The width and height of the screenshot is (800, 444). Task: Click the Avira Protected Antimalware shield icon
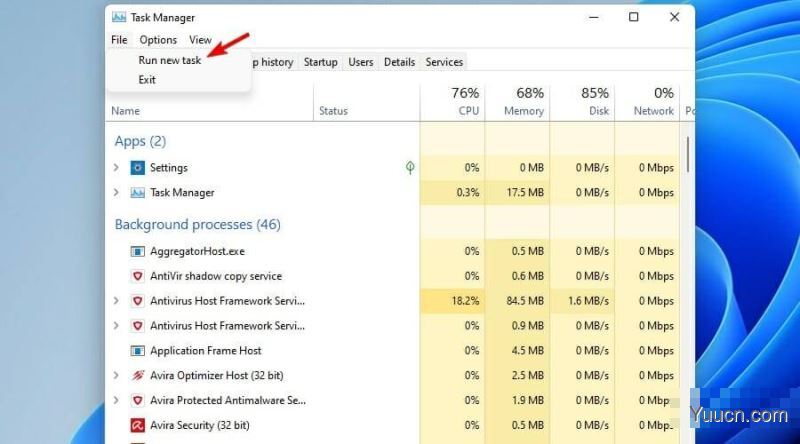click(137, 400)
